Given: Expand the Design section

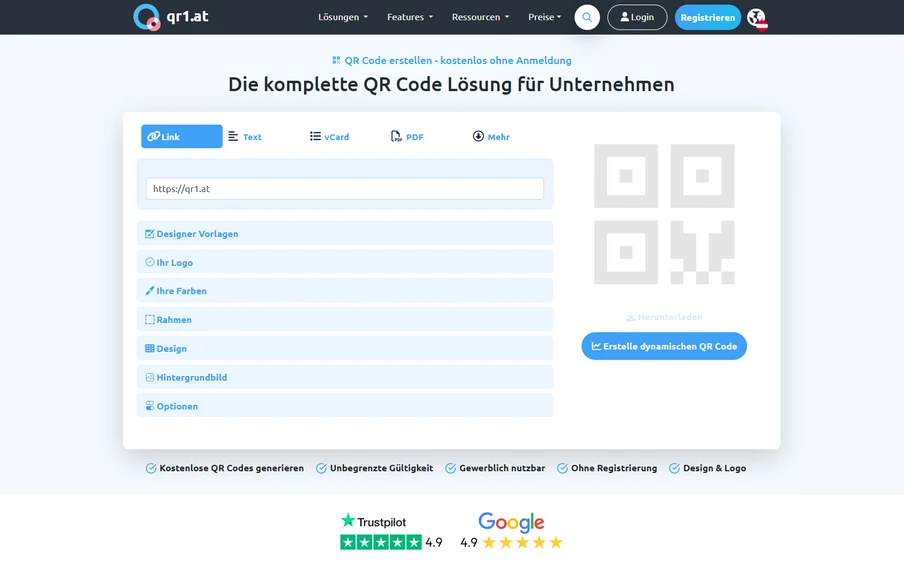Looking at the screenshot, I should tap(345, 348).
